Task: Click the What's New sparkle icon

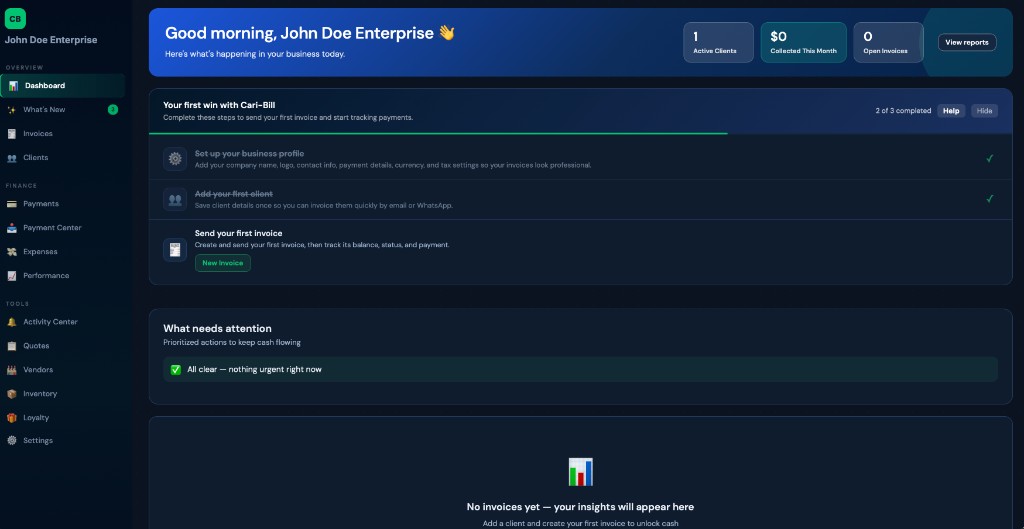Action: point(12,110)
